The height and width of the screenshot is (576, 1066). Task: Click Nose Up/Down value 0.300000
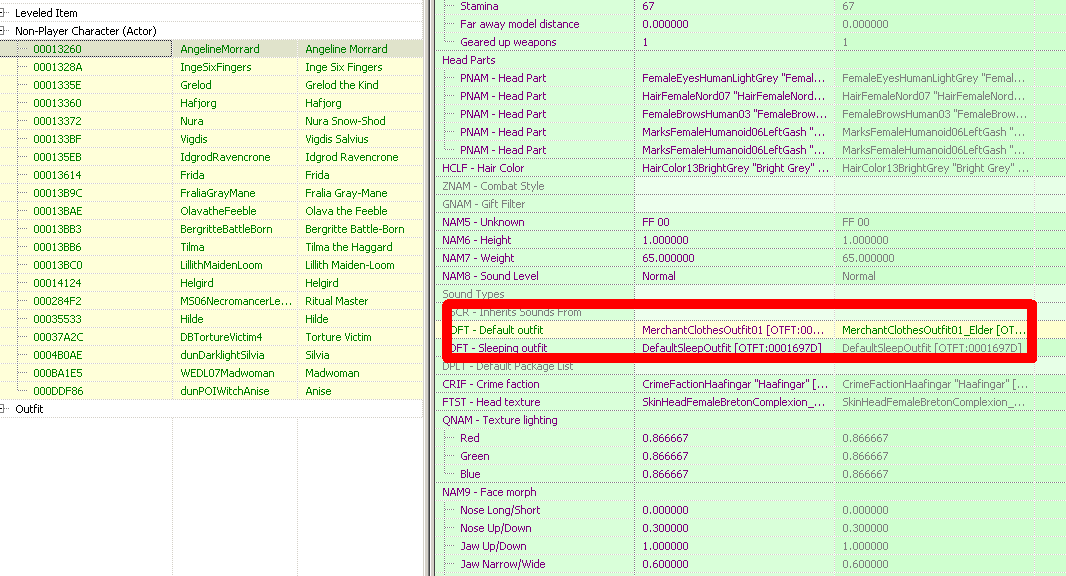coord(665,528)
